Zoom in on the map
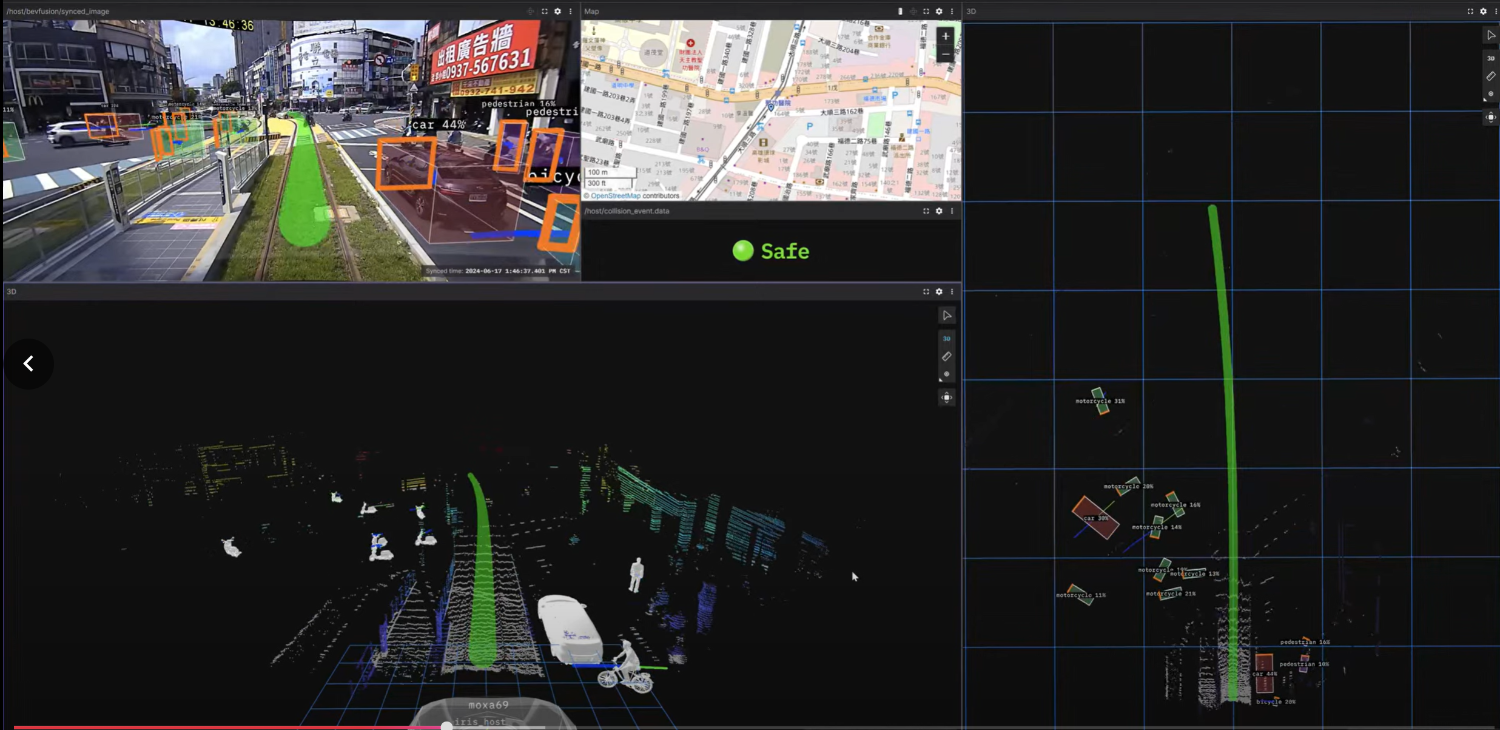1500x730 pixels. (946, 36)
